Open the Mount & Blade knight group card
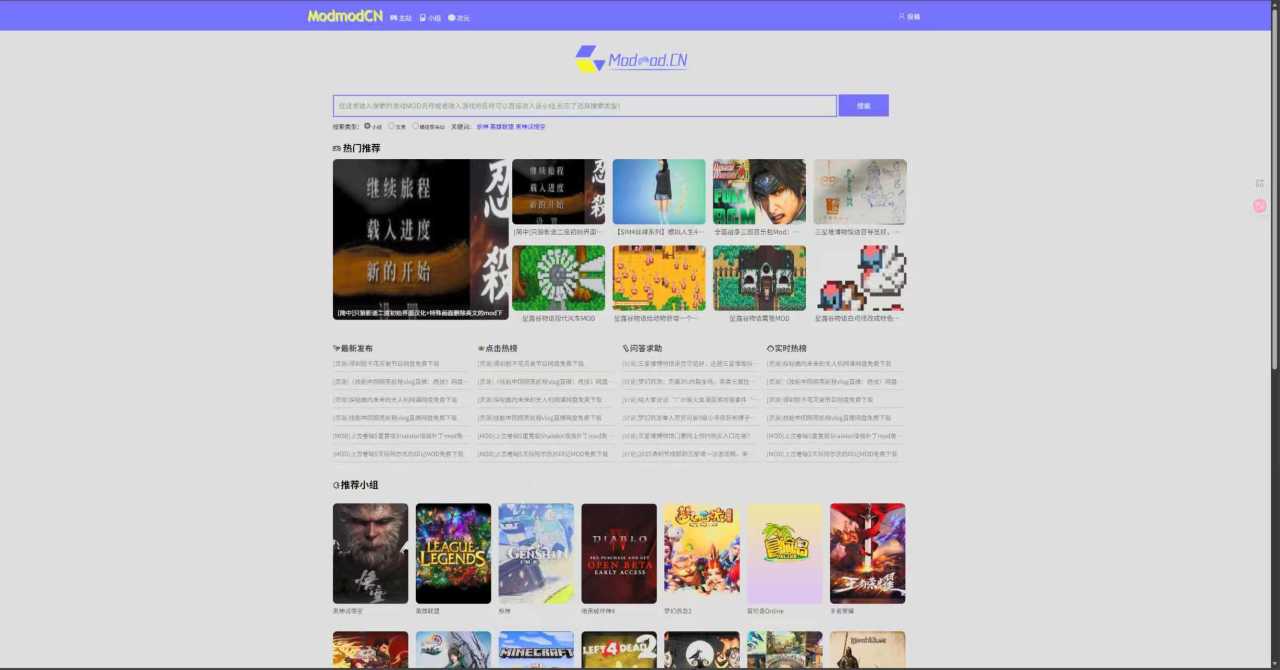This screenshot has width=1280, height=670. click(x=868, y=649)
